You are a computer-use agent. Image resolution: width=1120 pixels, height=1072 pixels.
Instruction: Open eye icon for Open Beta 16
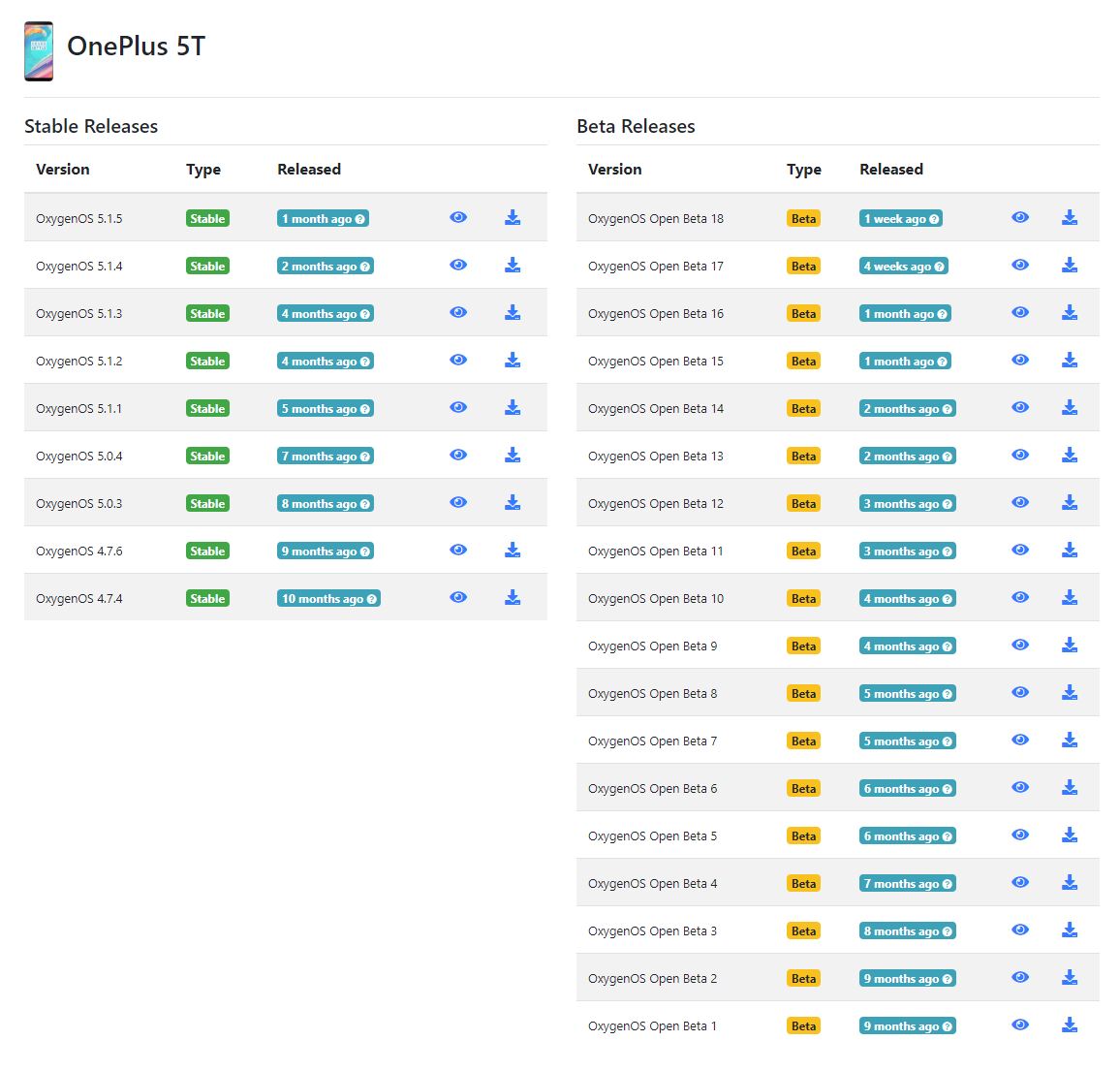click(1020, 312)
